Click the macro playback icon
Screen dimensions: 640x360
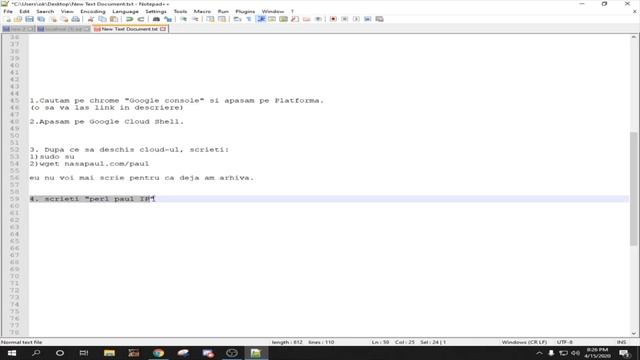point(356,19)
